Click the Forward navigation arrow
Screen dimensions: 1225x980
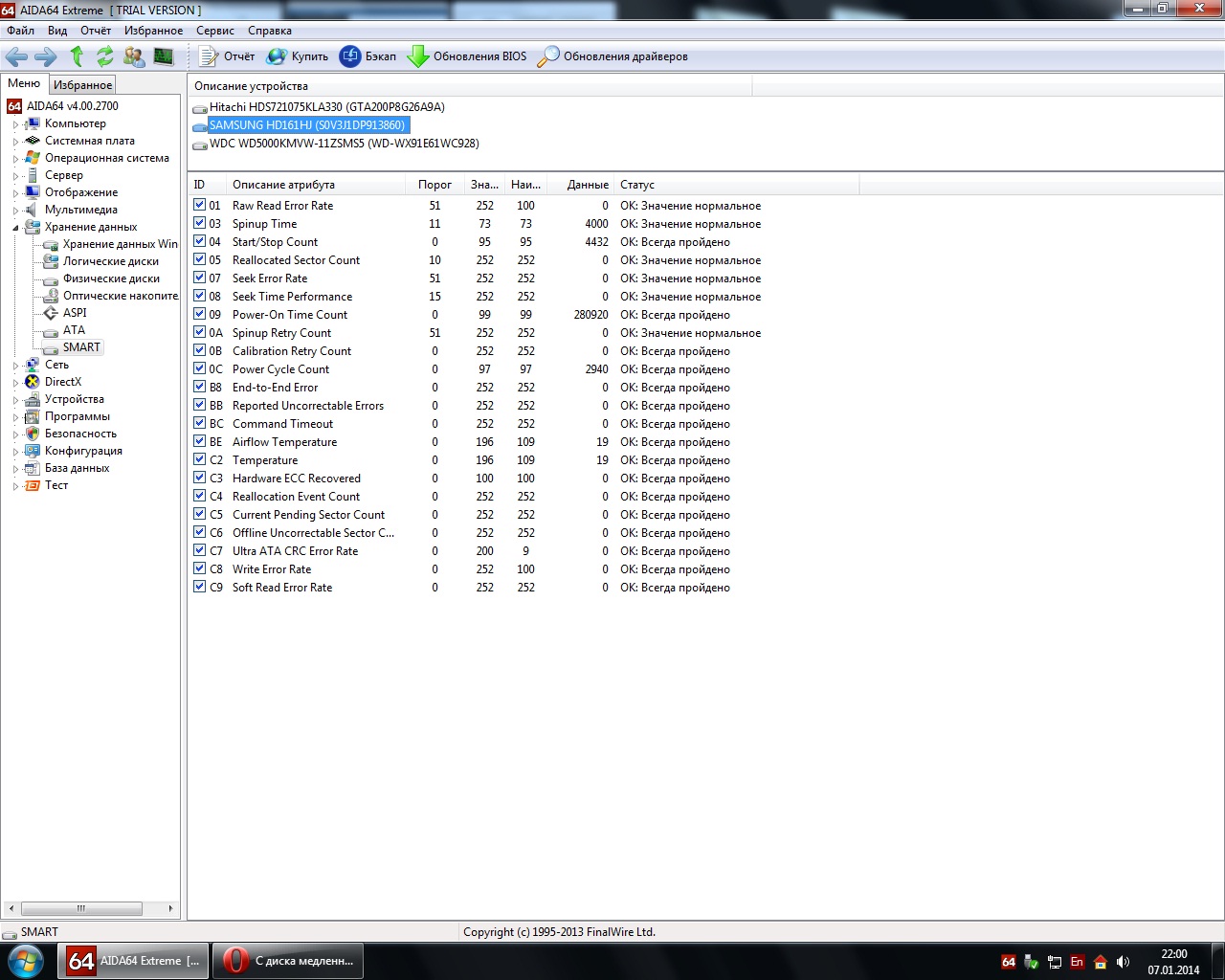pyautogui.click(x=45, y=56)
